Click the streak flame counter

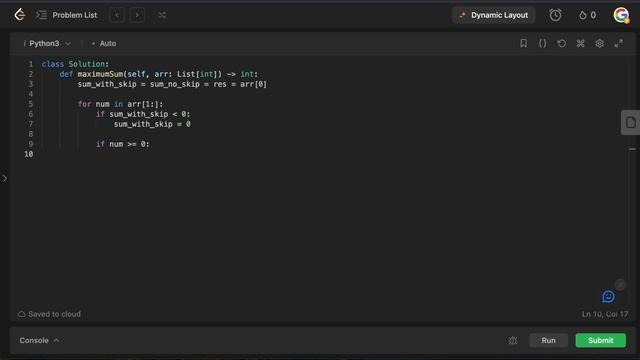coord(587,15)
